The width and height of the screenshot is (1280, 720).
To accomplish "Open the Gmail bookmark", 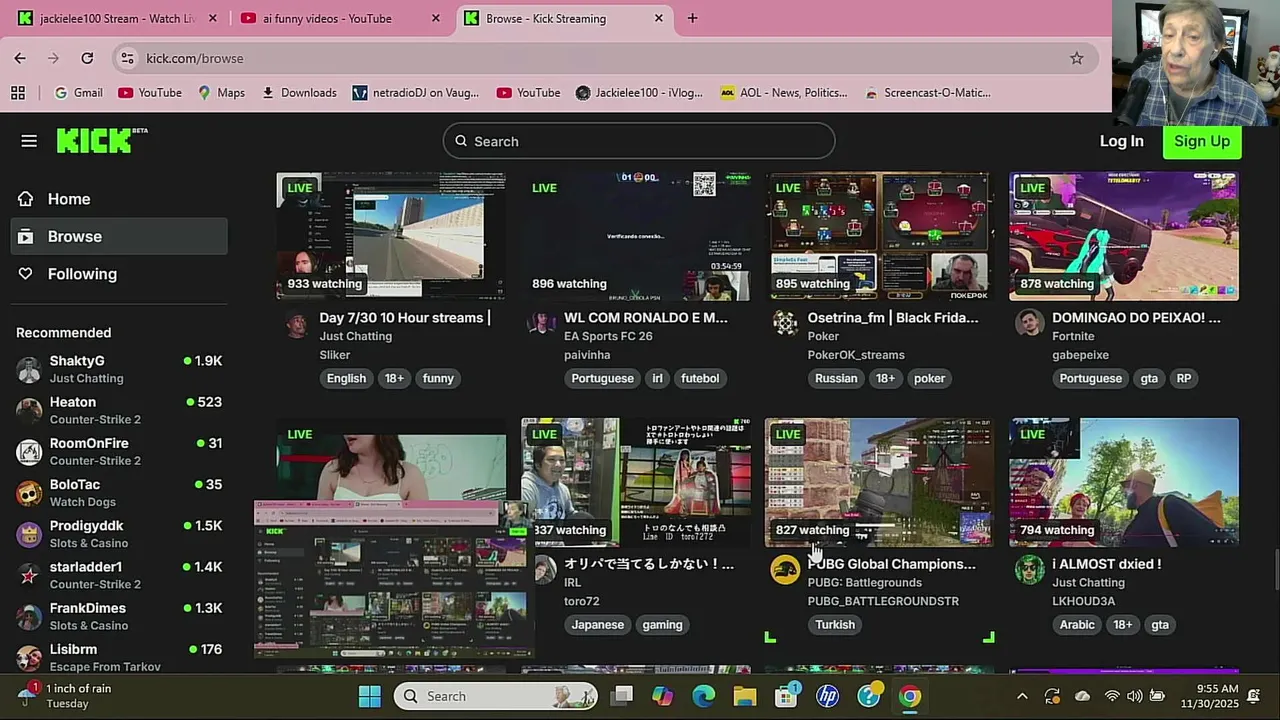I will point(78,92).
